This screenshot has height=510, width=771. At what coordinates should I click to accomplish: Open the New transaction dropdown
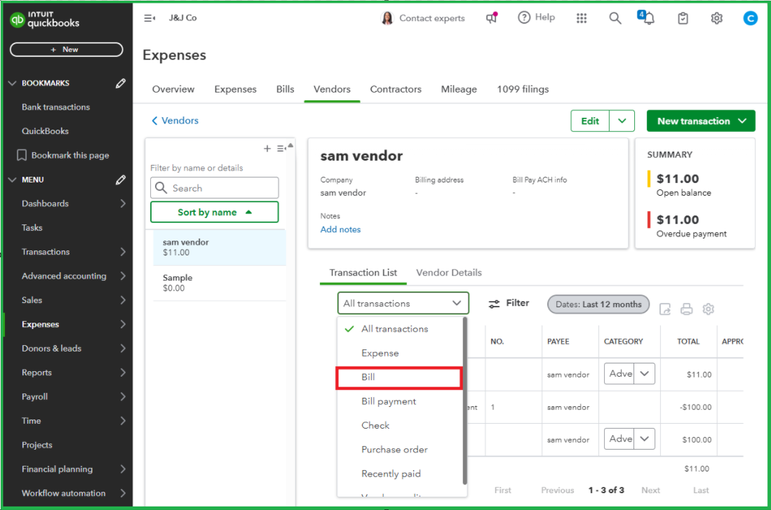(x=701, y=121)
